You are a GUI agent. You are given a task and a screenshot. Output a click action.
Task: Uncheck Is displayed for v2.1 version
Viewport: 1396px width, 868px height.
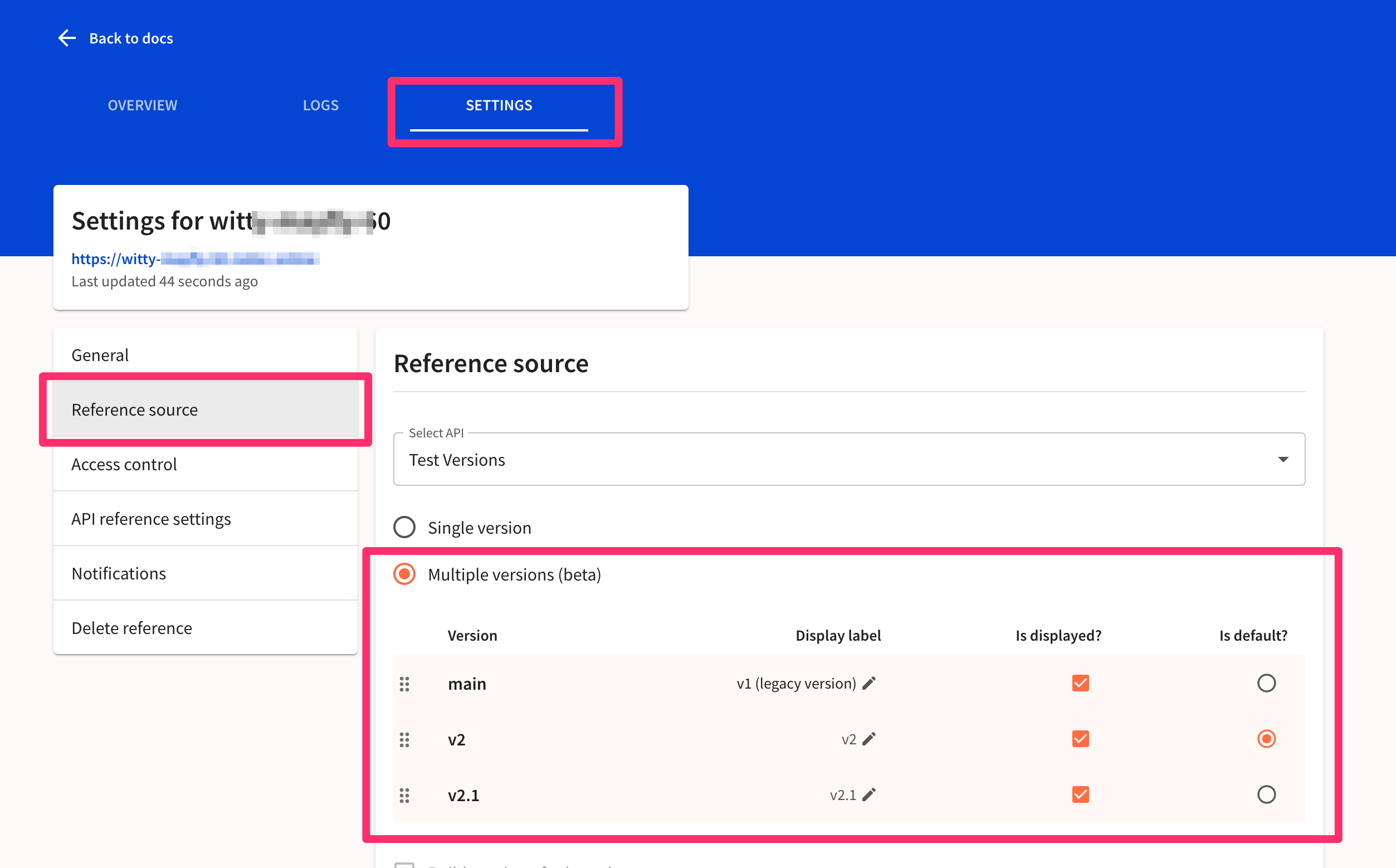click(1080, 794)
